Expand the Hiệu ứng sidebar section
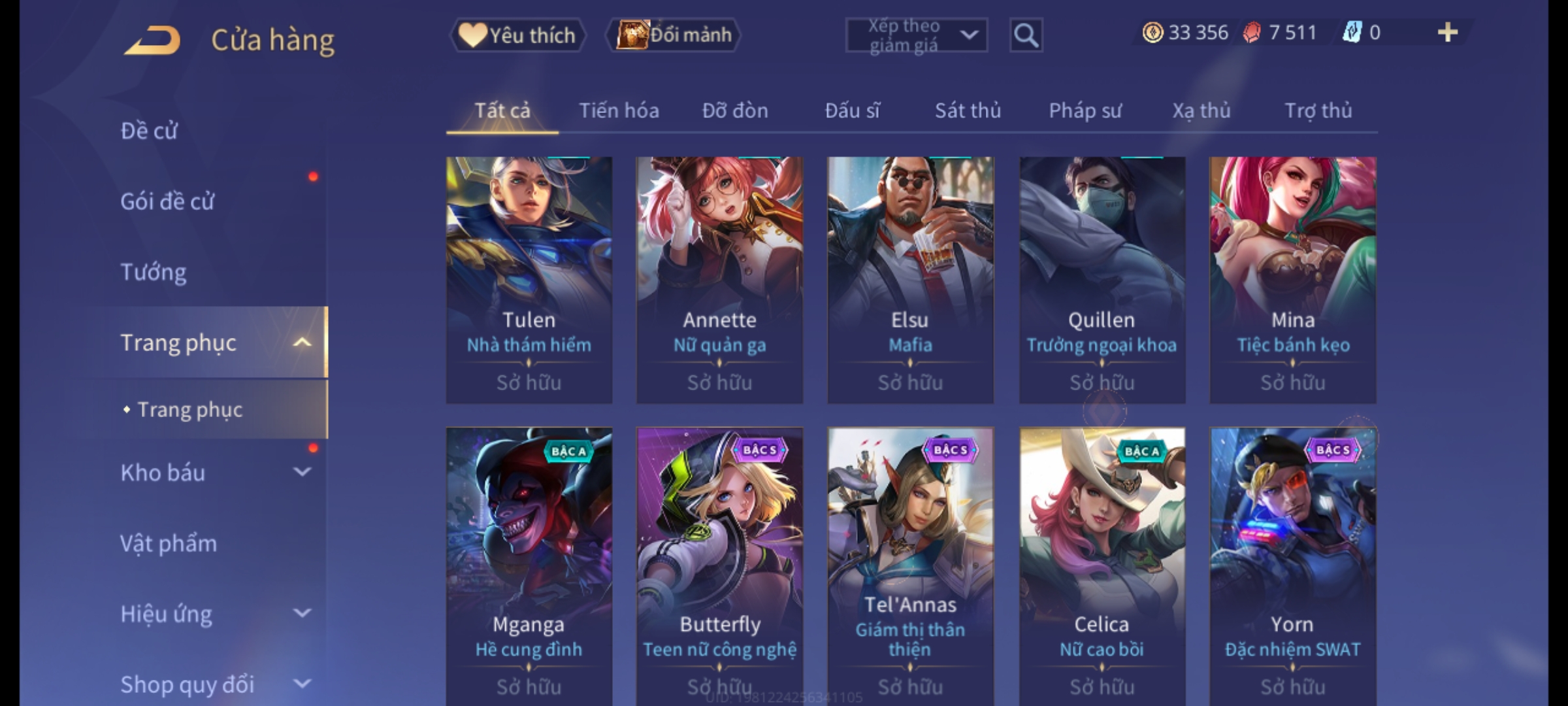 click(302, 613)
